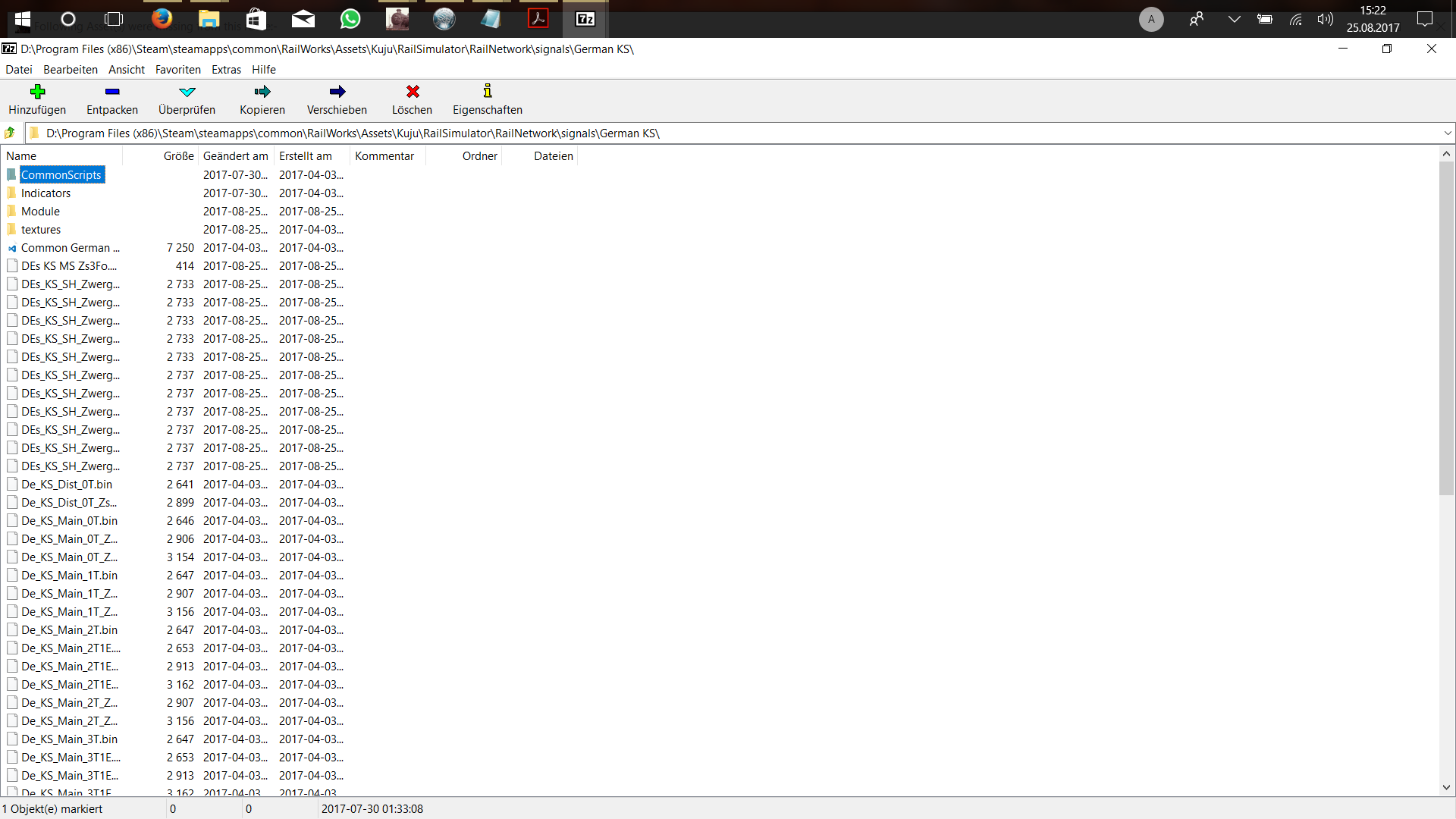
Task: Open the address path dropdown arrow
Action: [1447, 133]
